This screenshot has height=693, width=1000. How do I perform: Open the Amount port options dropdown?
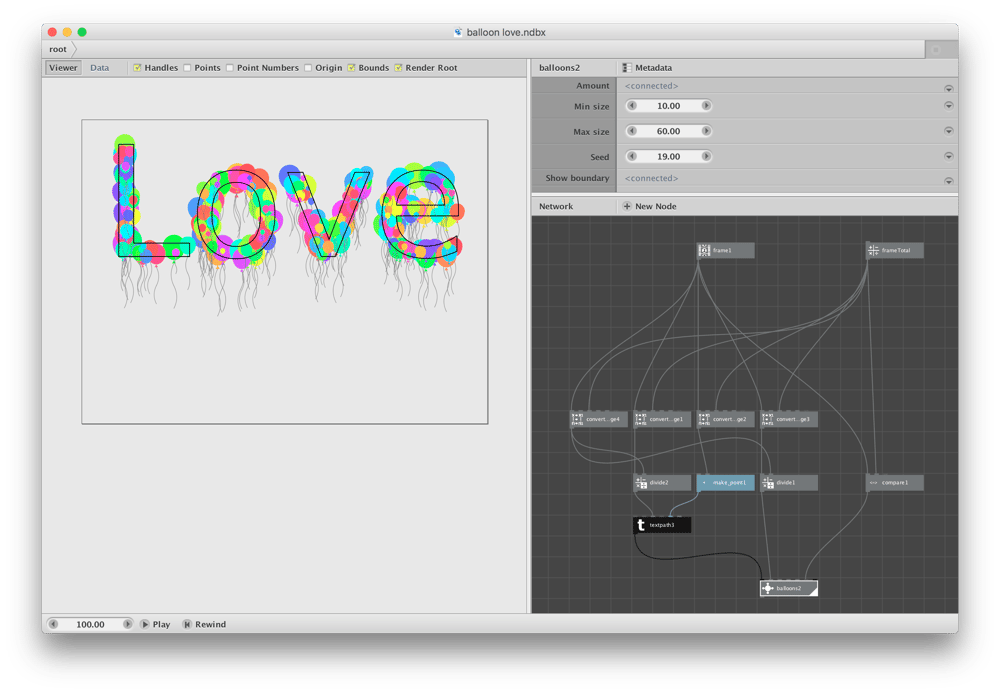pos(948,88)
